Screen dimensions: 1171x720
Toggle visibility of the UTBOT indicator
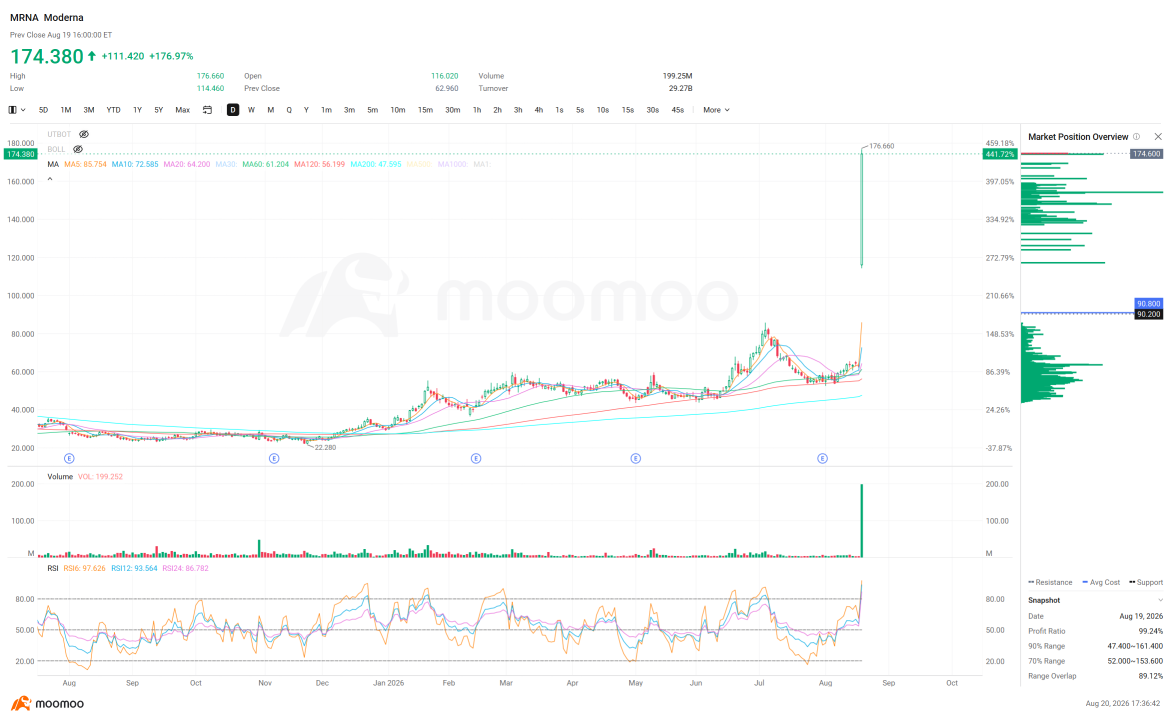[x=84, y=134]
